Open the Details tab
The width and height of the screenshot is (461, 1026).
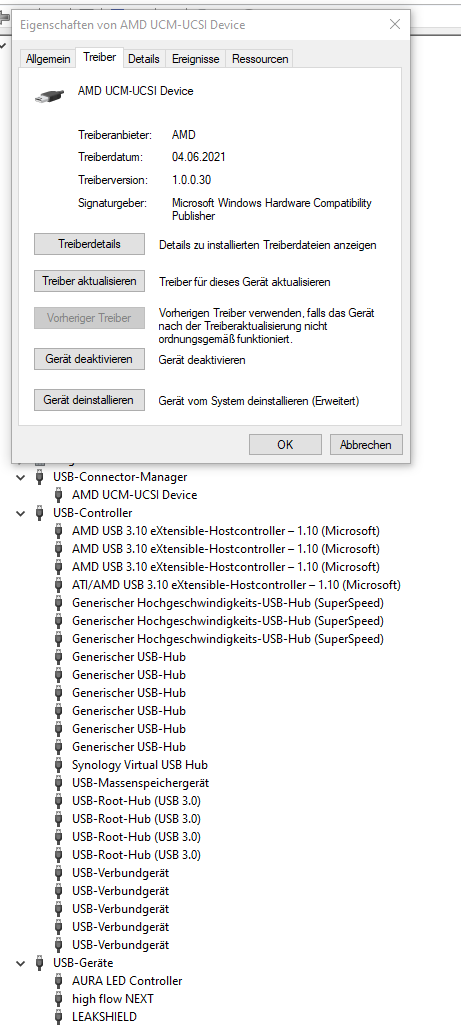[144, 59]
